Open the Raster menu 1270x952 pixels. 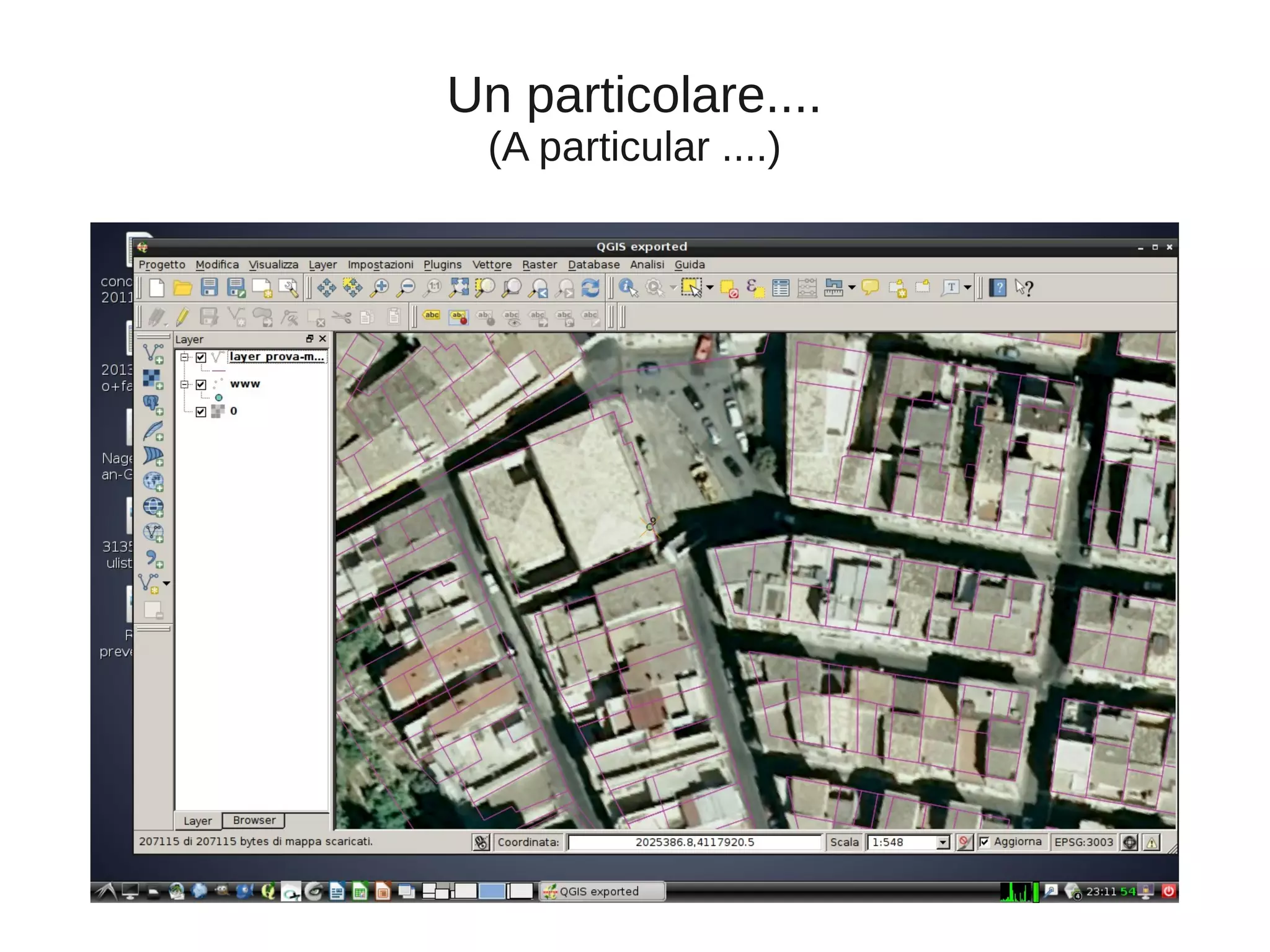(540, 265)
